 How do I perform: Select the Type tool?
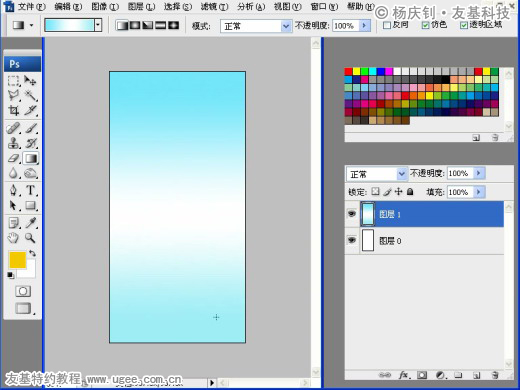30,190
